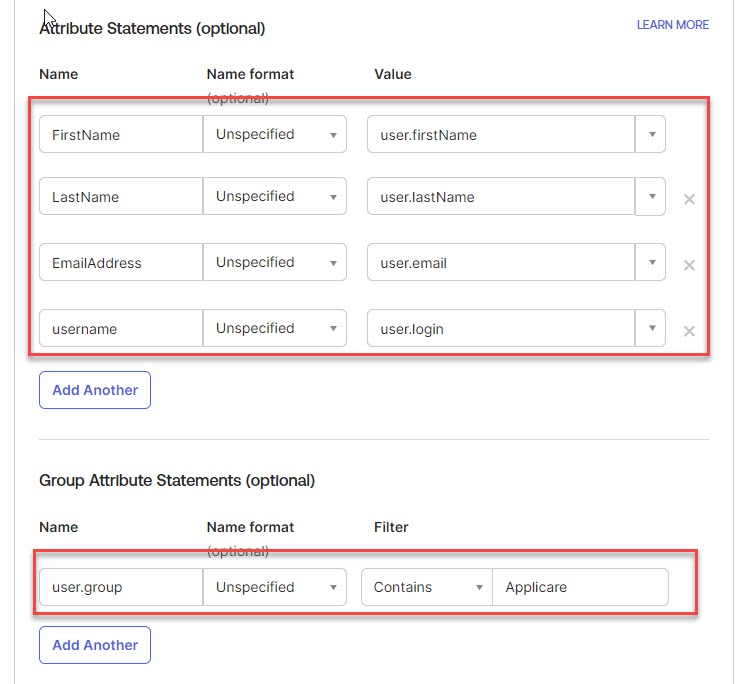
Task: Click Add Another under Group Attribute Statements
Action: click(x=95, y=645)
